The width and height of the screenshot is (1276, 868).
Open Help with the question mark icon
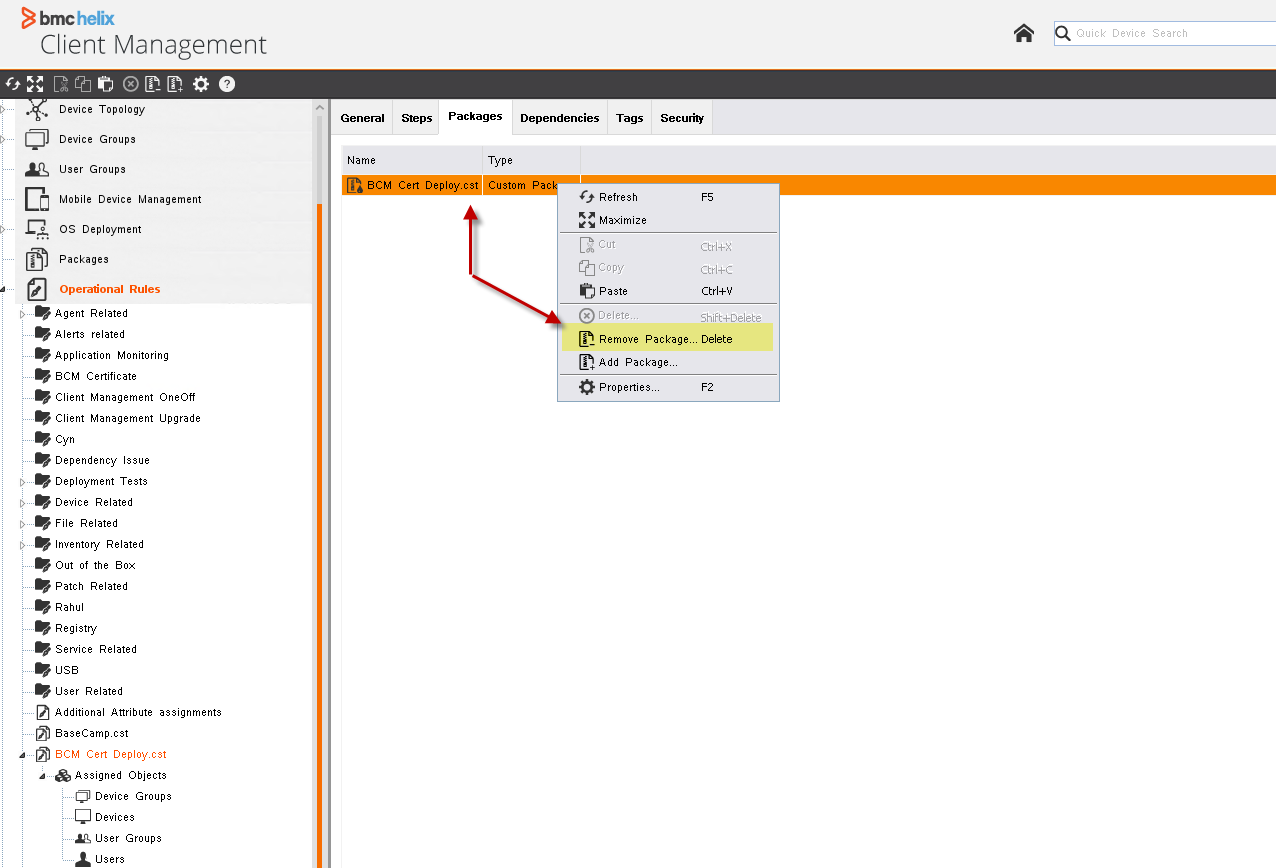(227, 84)
